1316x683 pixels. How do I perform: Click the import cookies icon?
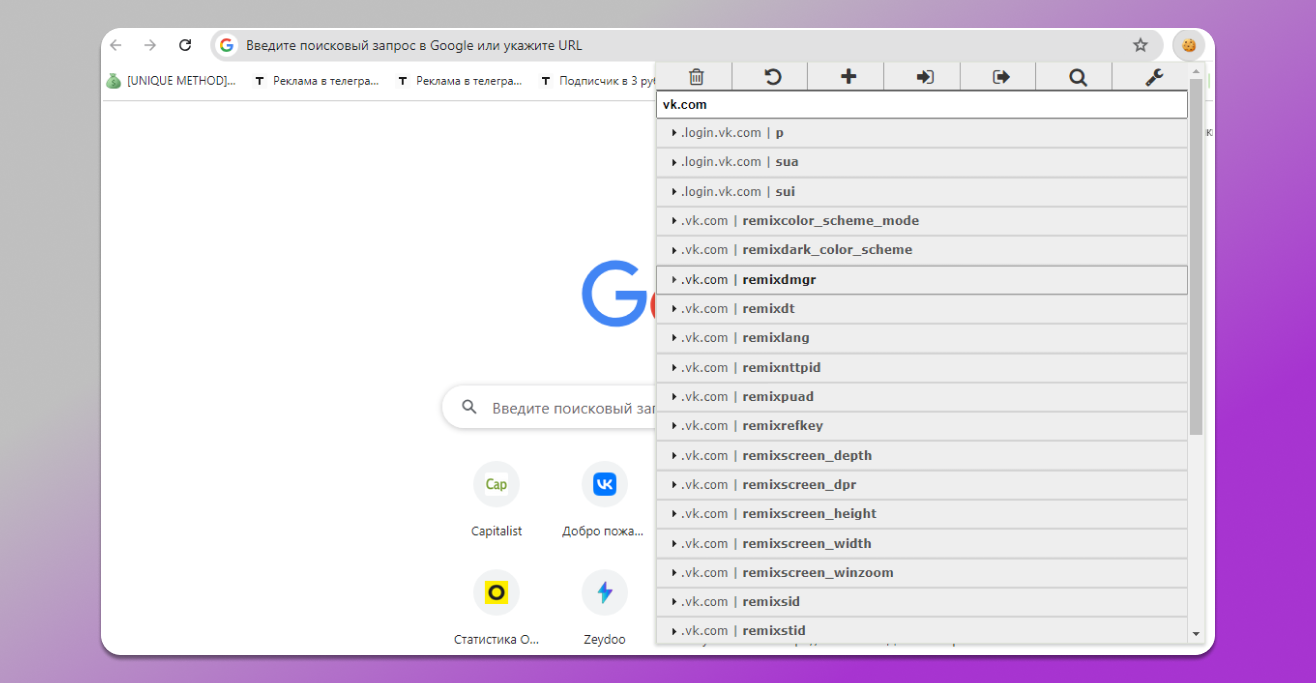[x=925, y=77]
